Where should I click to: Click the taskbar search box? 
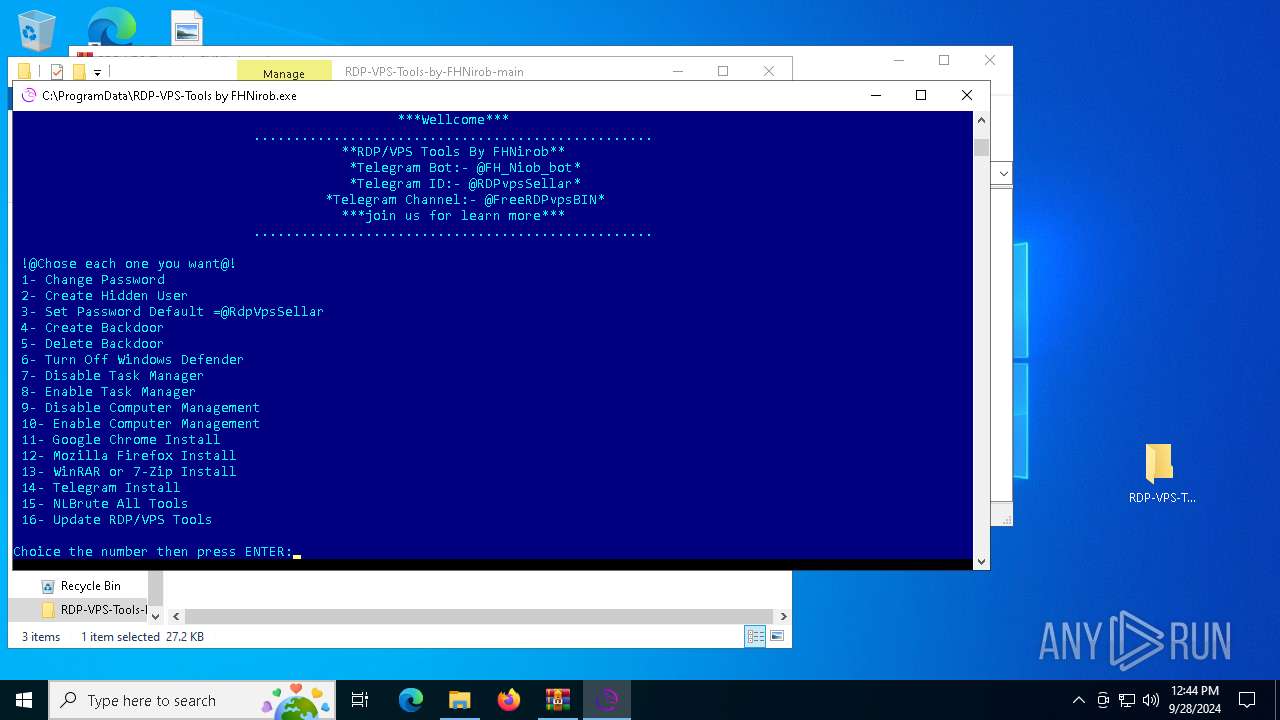[x=193, y=700]
